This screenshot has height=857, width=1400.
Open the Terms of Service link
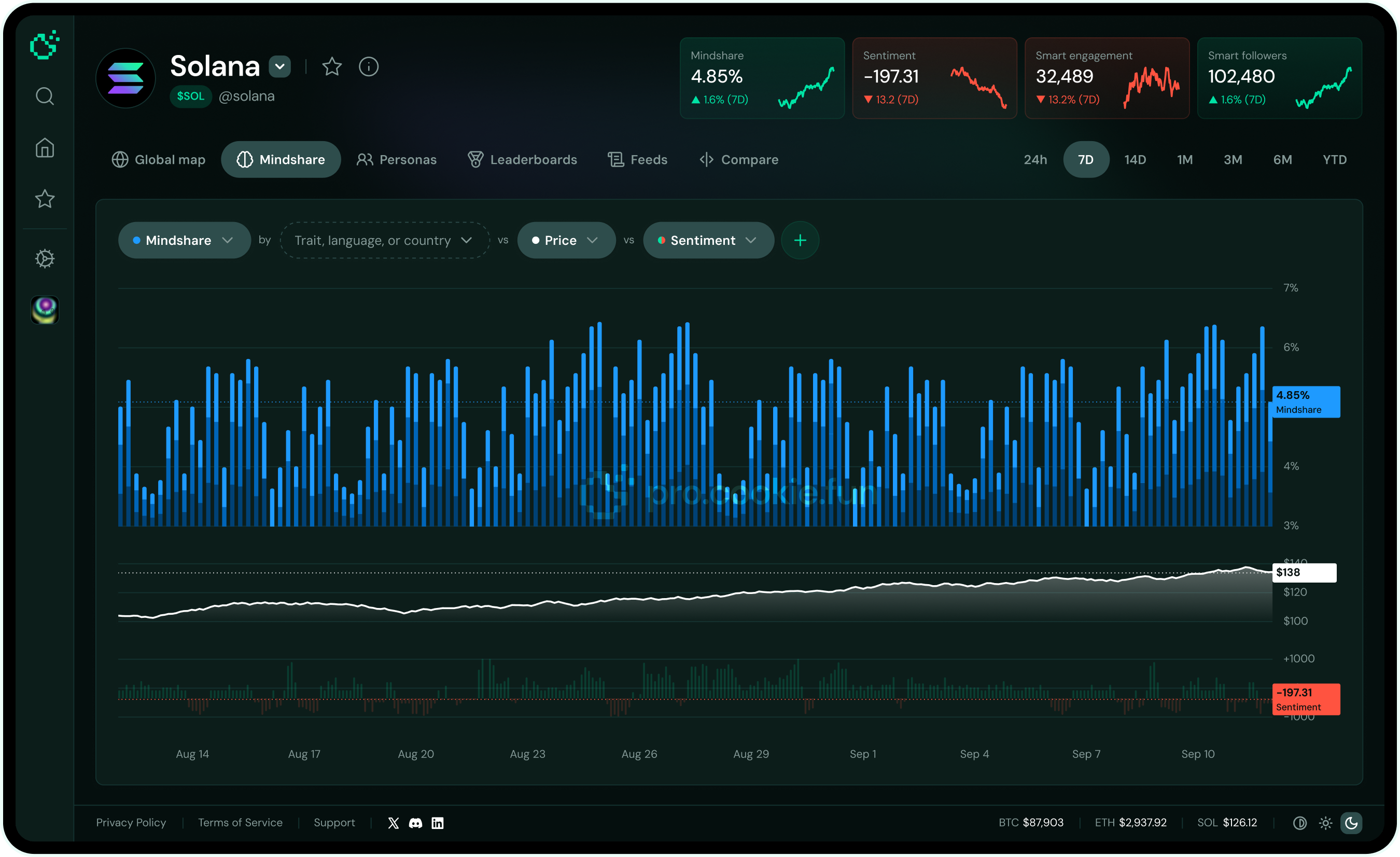(x=241, y=822)
